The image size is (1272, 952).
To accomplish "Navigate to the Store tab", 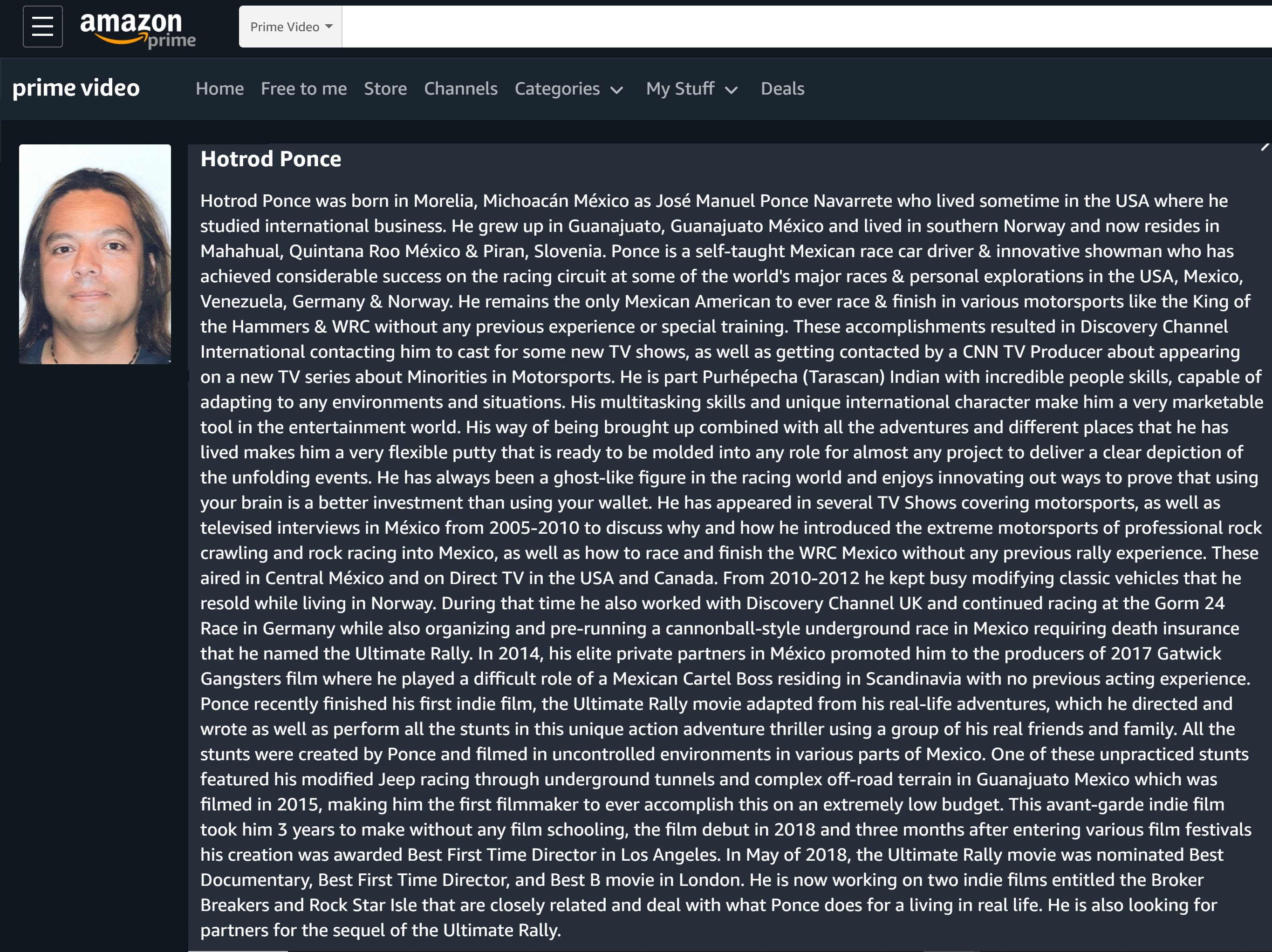I will click(384, 89).
